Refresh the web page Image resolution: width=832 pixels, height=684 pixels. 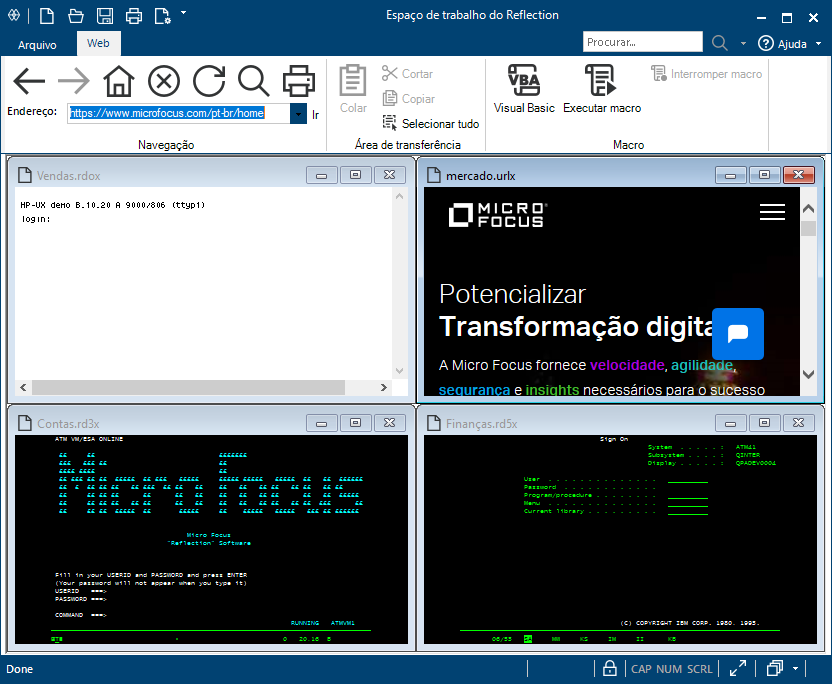[x=209, y=81]
